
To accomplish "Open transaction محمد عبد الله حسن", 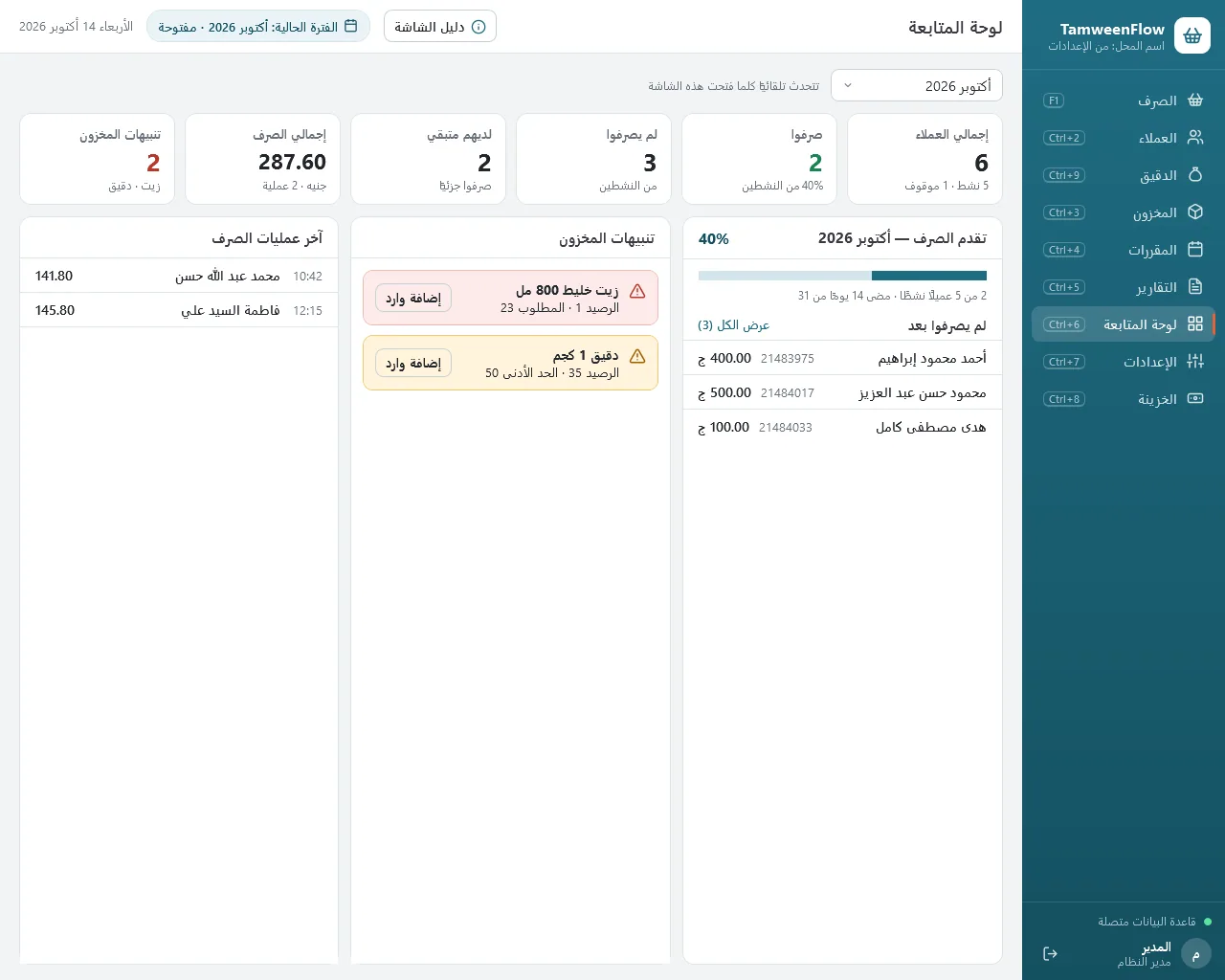I will [179, 276].
